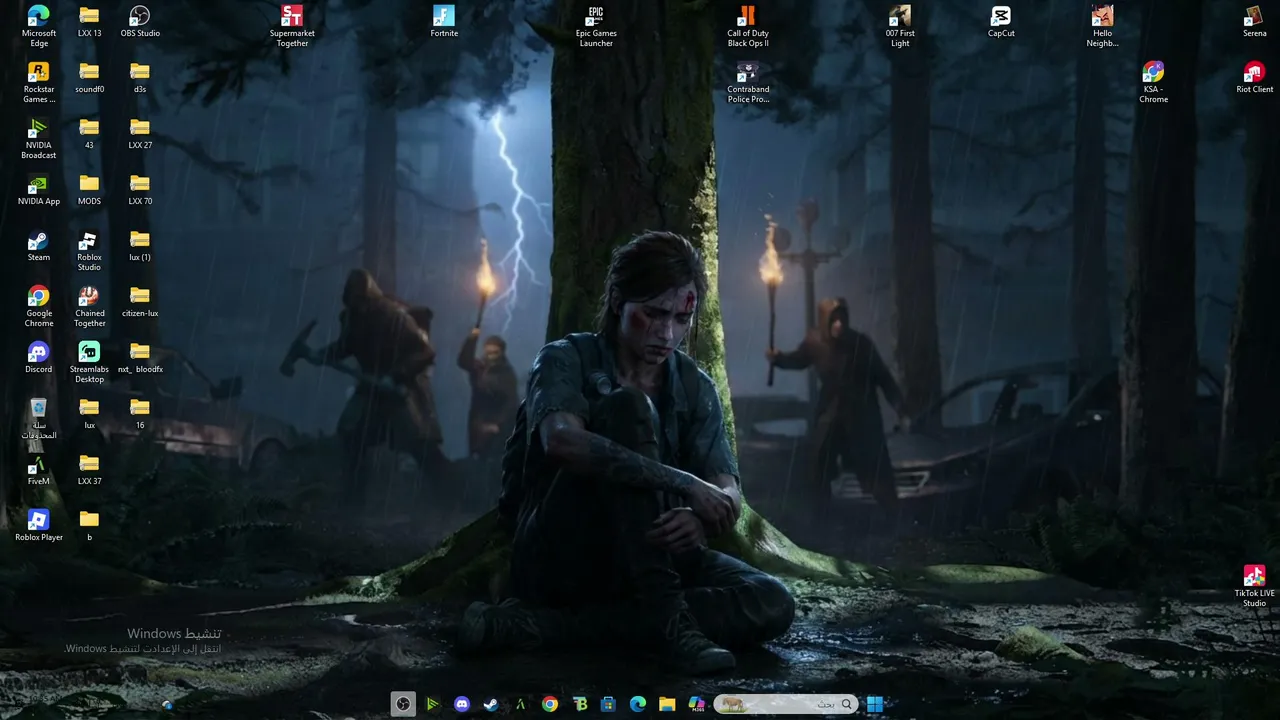Open Microsoft Store from the taskbar
Viewport: 1280px width, 720px height.
click(x=608, y=704)
